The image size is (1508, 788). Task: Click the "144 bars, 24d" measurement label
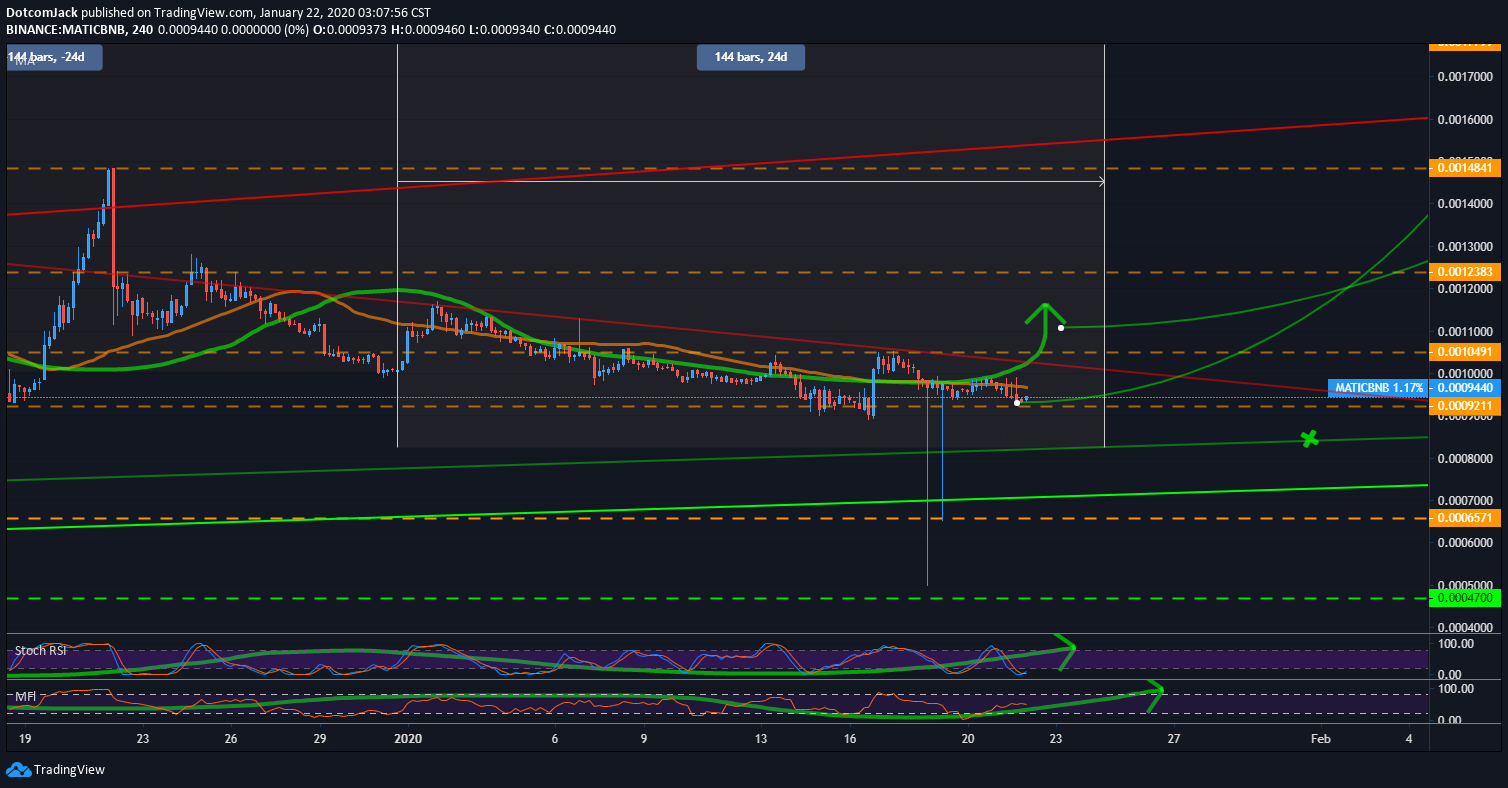[751, 58]
